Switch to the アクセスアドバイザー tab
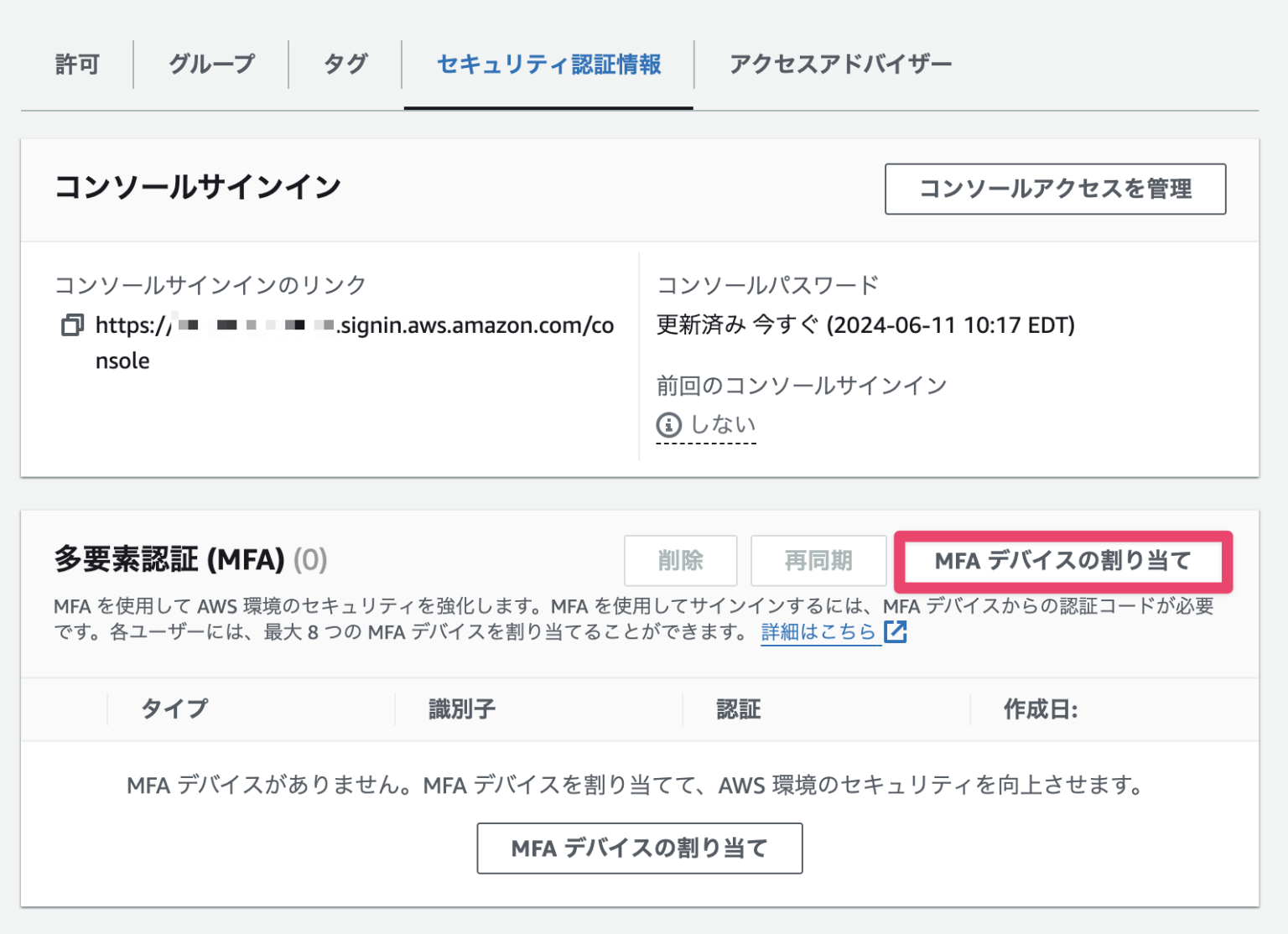This screenshot has width=1288, height=934. tap(840, 65)
